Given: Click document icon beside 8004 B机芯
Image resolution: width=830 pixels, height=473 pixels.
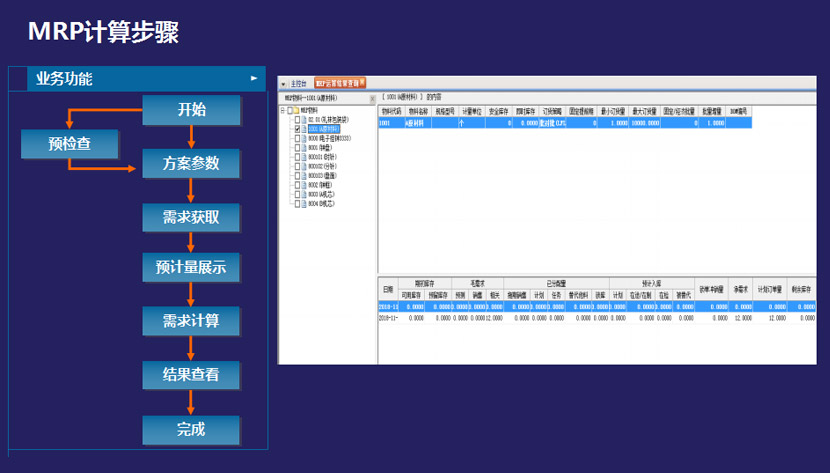Looking at the screenshot, I should click(x=304, y=202).
